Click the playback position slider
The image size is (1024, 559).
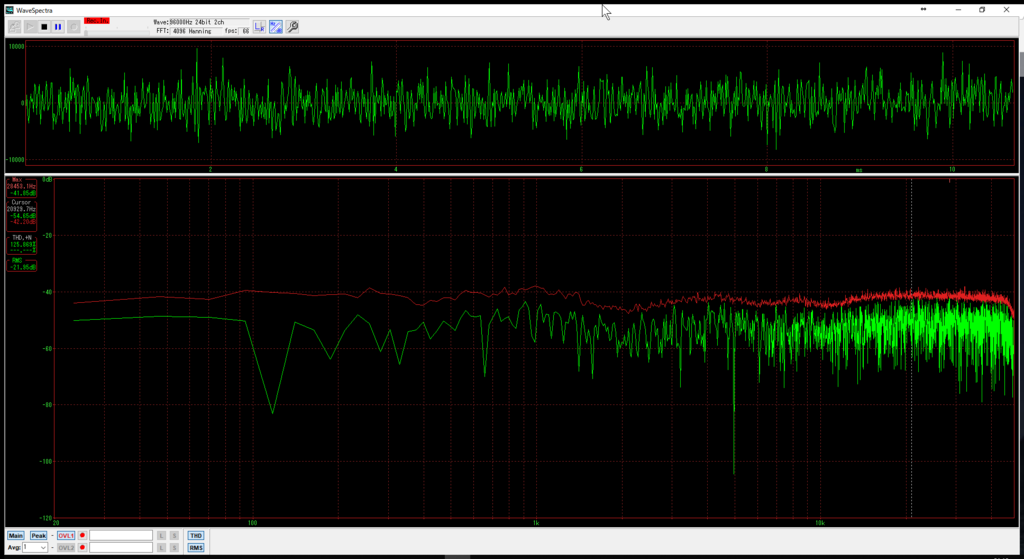click(117, 32)
